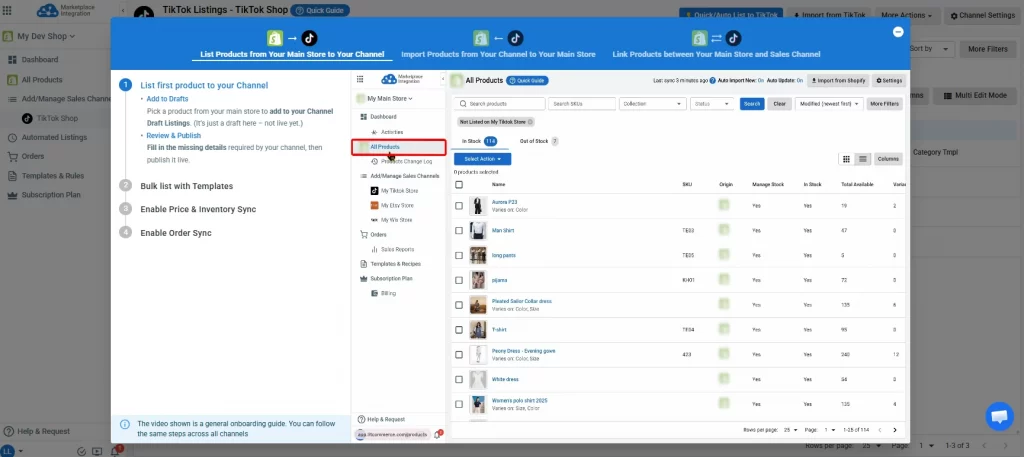Open the Bulk list with Templates step
Viewport: 1024px width, 457px height.
coord(186,186)
